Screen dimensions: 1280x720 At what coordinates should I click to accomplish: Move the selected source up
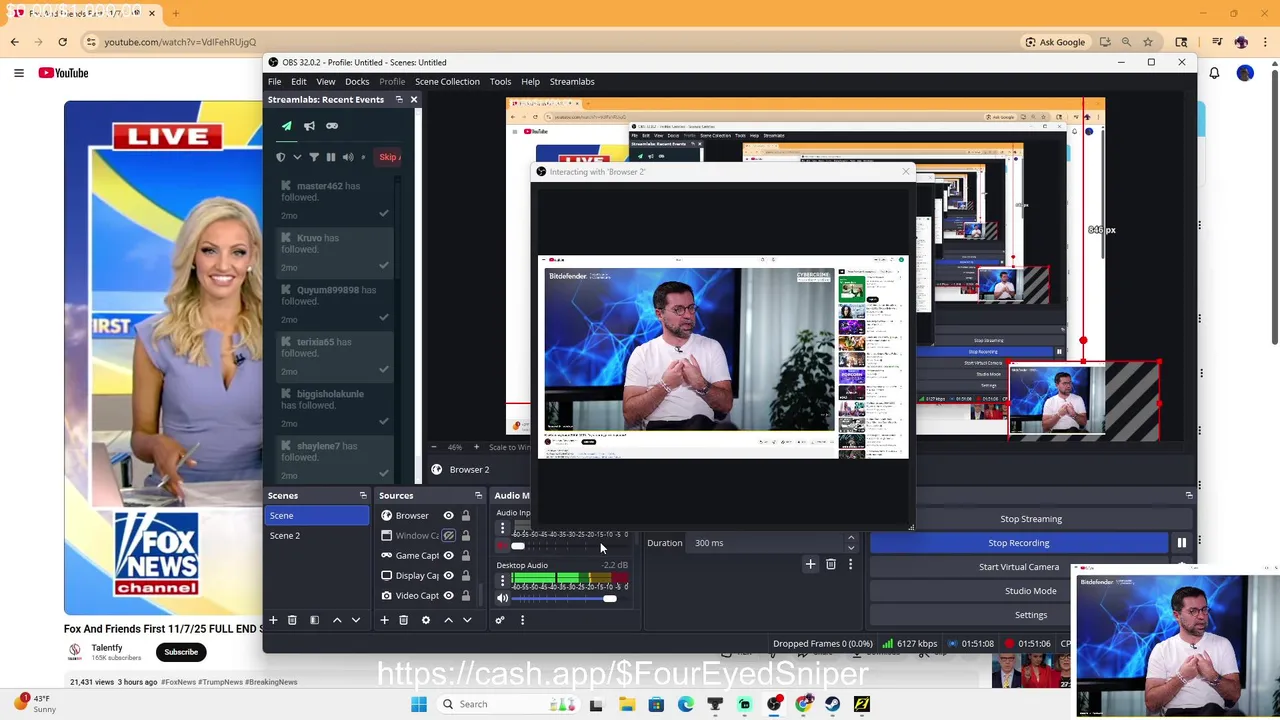[x=448, y=620]
